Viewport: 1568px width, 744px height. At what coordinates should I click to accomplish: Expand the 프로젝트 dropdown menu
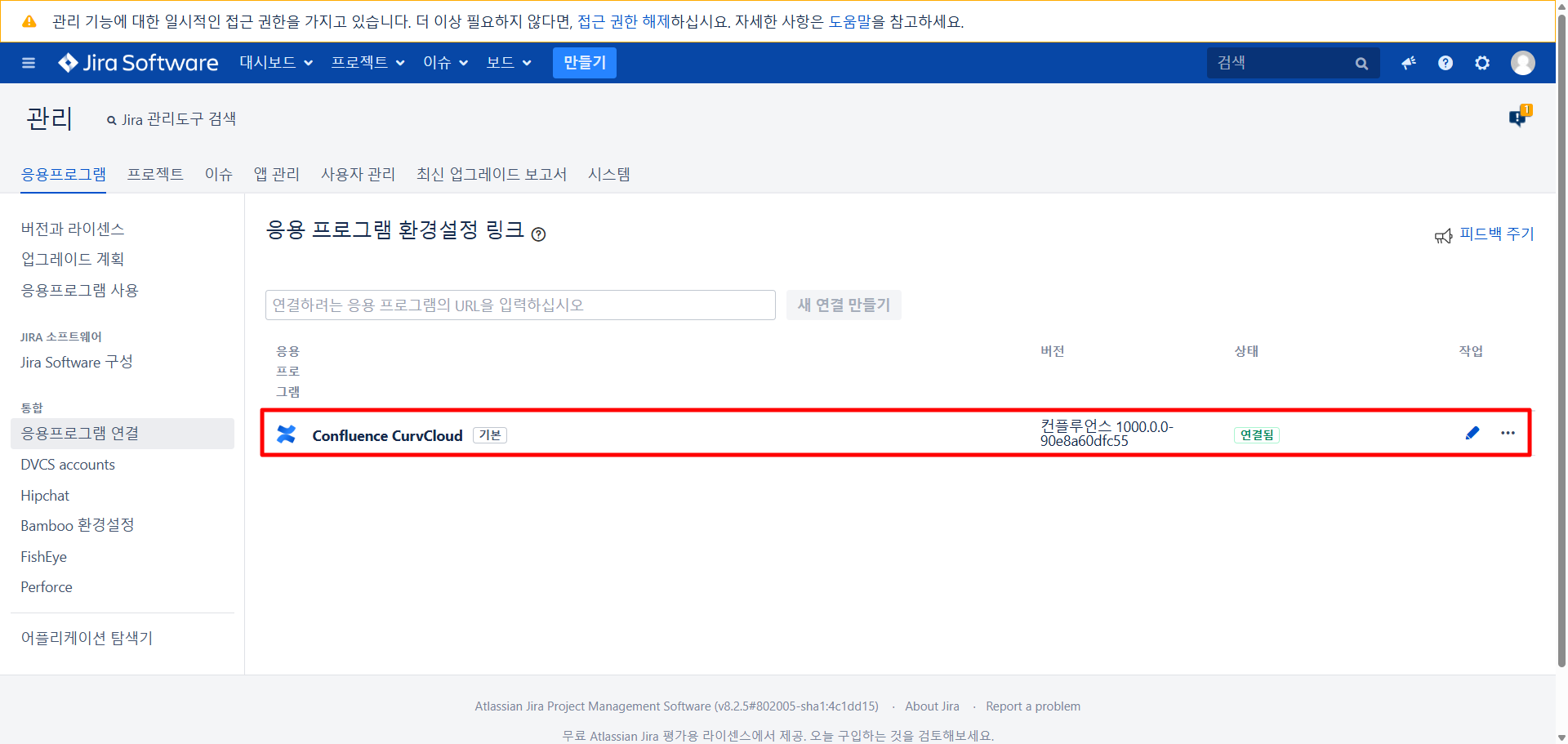[x=367, y=63]
